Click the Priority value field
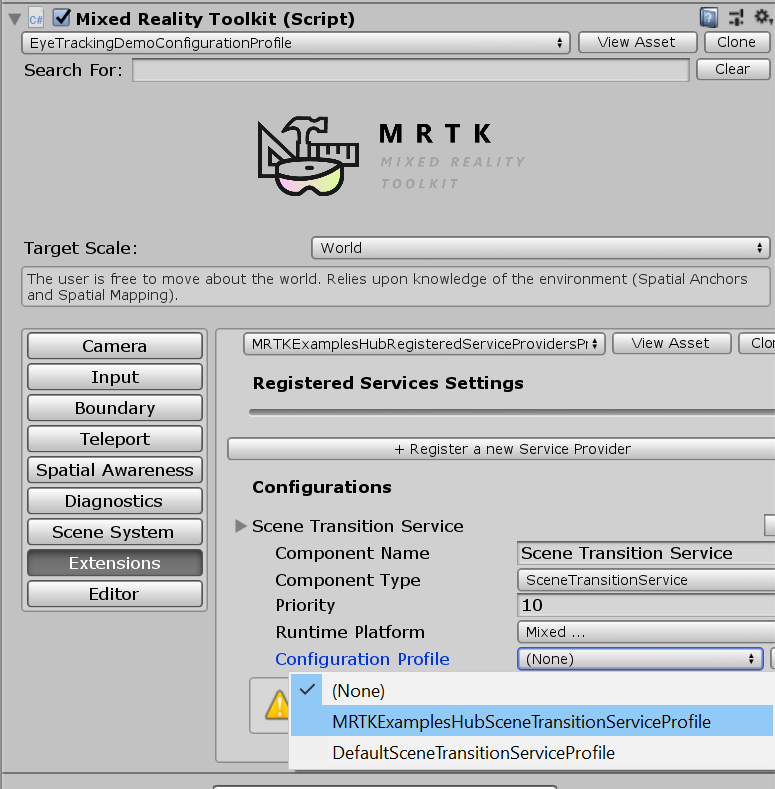775x789 pixels. point(646,605)
